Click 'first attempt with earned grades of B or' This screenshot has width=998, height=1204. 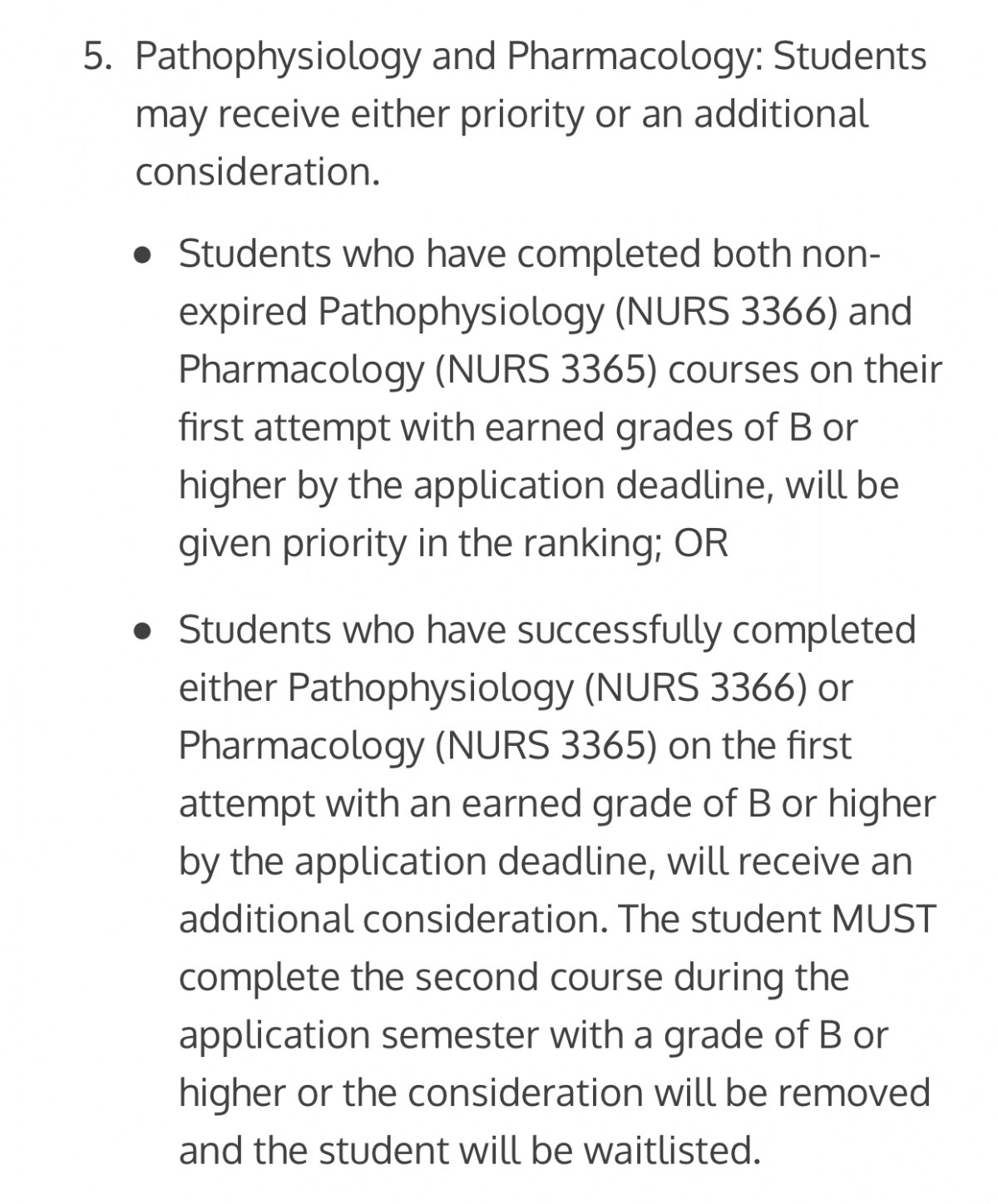click(x=518, y=429)
